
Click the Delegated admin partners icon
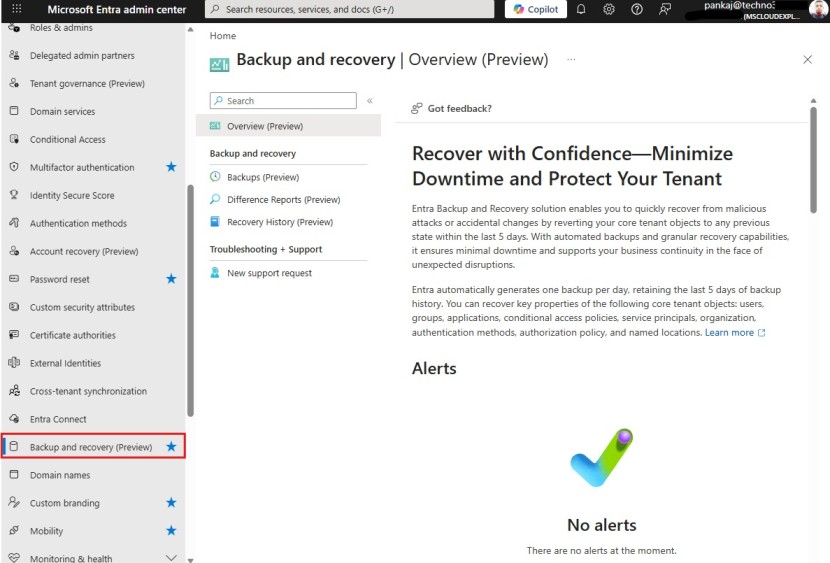pyautogui.click(x=14, y=55)
